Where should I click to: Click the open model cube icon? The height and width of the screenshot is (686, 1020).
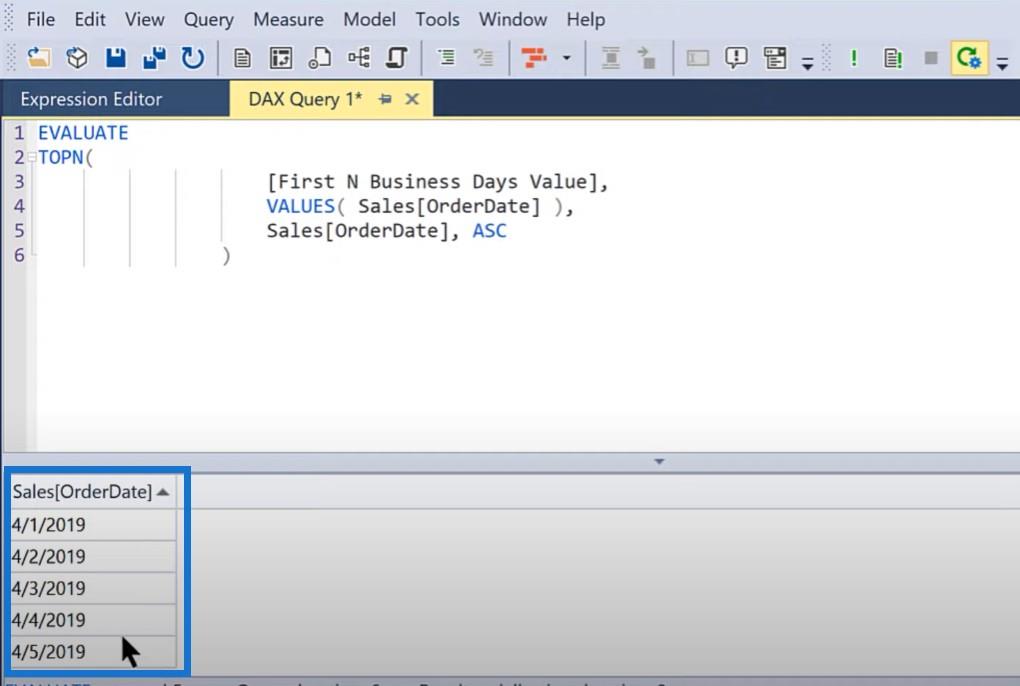pos(77,58)
